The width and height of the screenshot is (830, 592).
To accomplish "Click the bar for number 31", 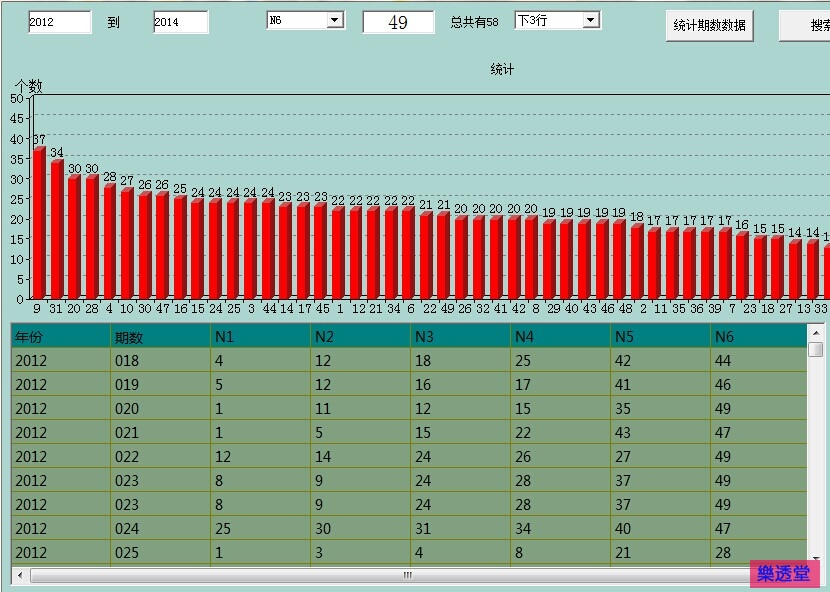I will [57, 229].
